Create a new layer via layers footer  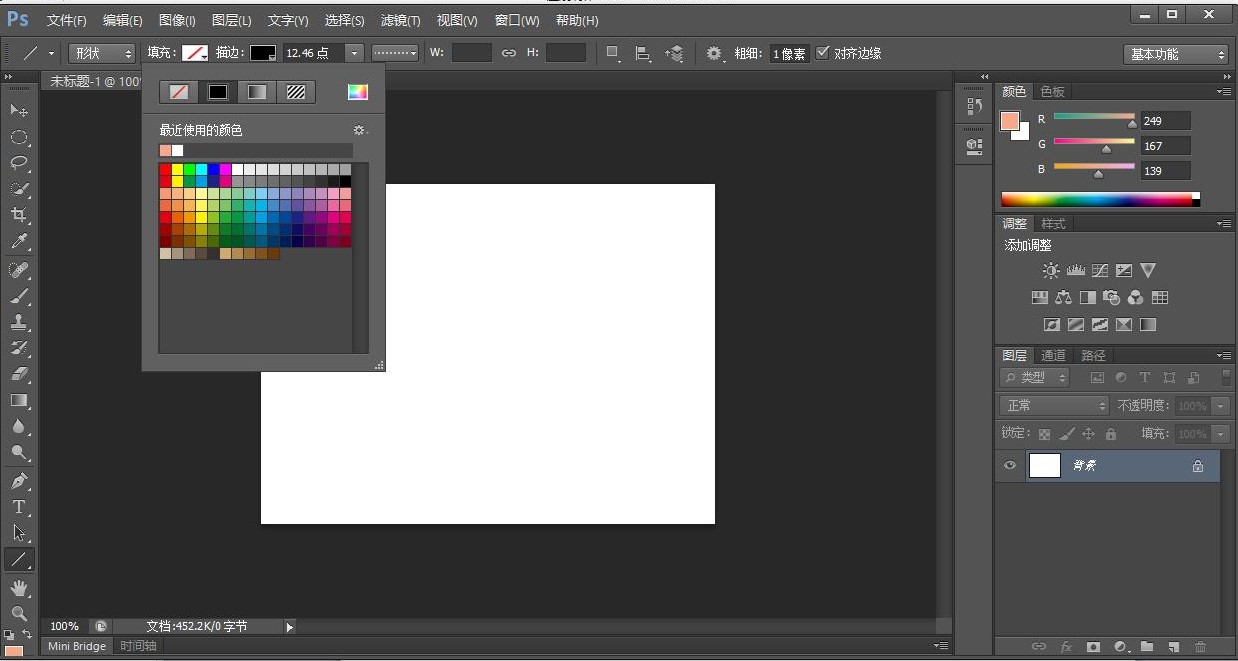click(1174, 647)
